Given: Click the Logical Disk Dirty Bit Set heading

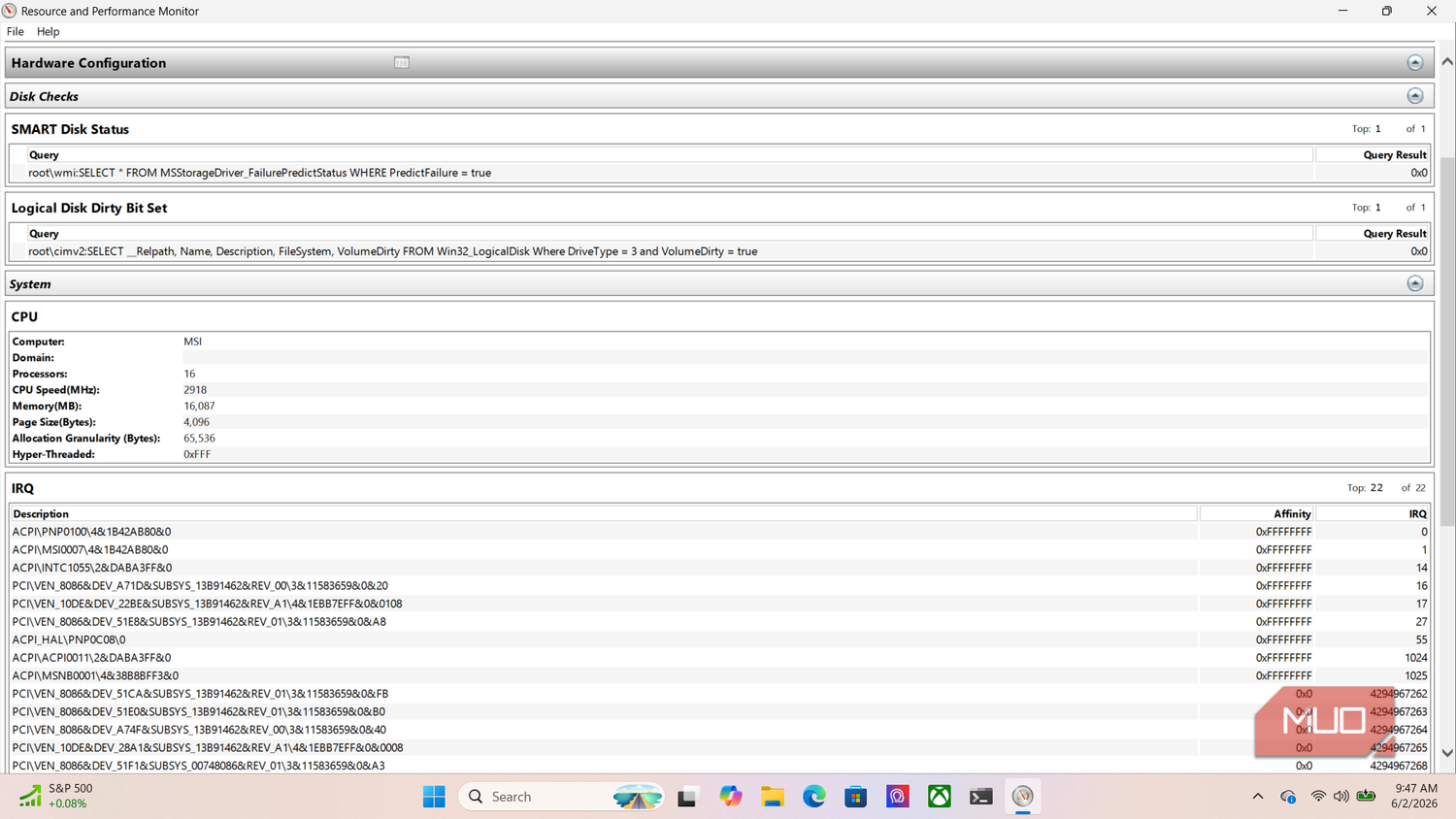Looking at the screenshot, I should [89, 208].
